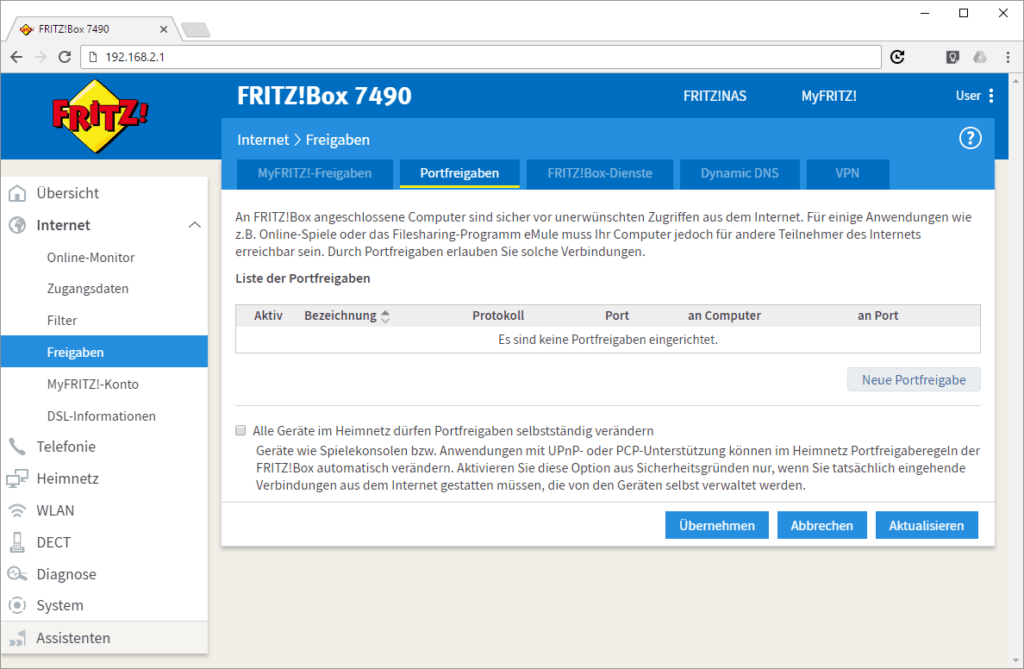Image resolution: width=1024 pixels, height=669 pixels.
Task: Click the Übersicht house icon
Action: click(18, 193)
